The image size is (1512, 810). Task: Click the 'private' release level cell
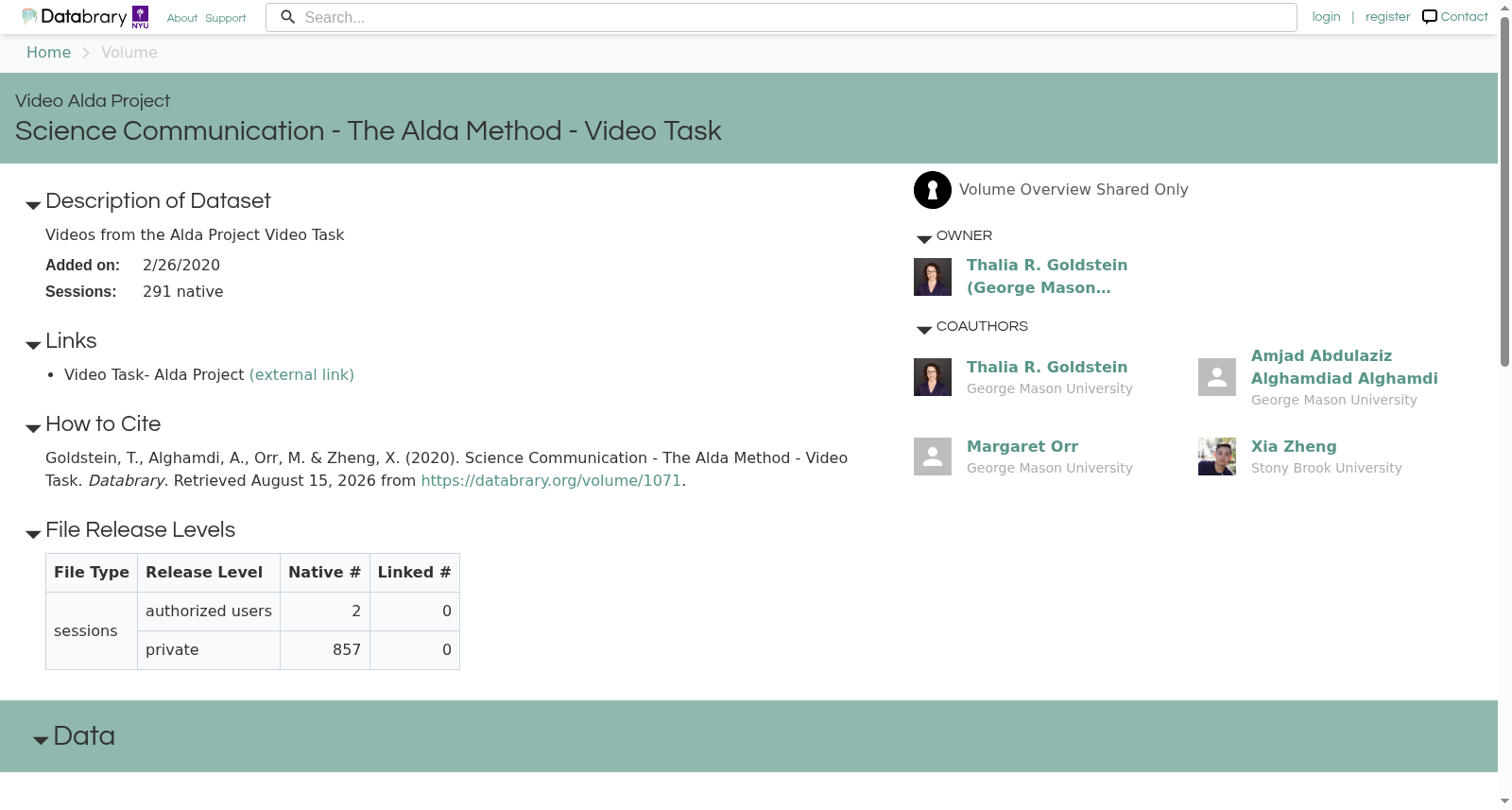coord(209,650)
